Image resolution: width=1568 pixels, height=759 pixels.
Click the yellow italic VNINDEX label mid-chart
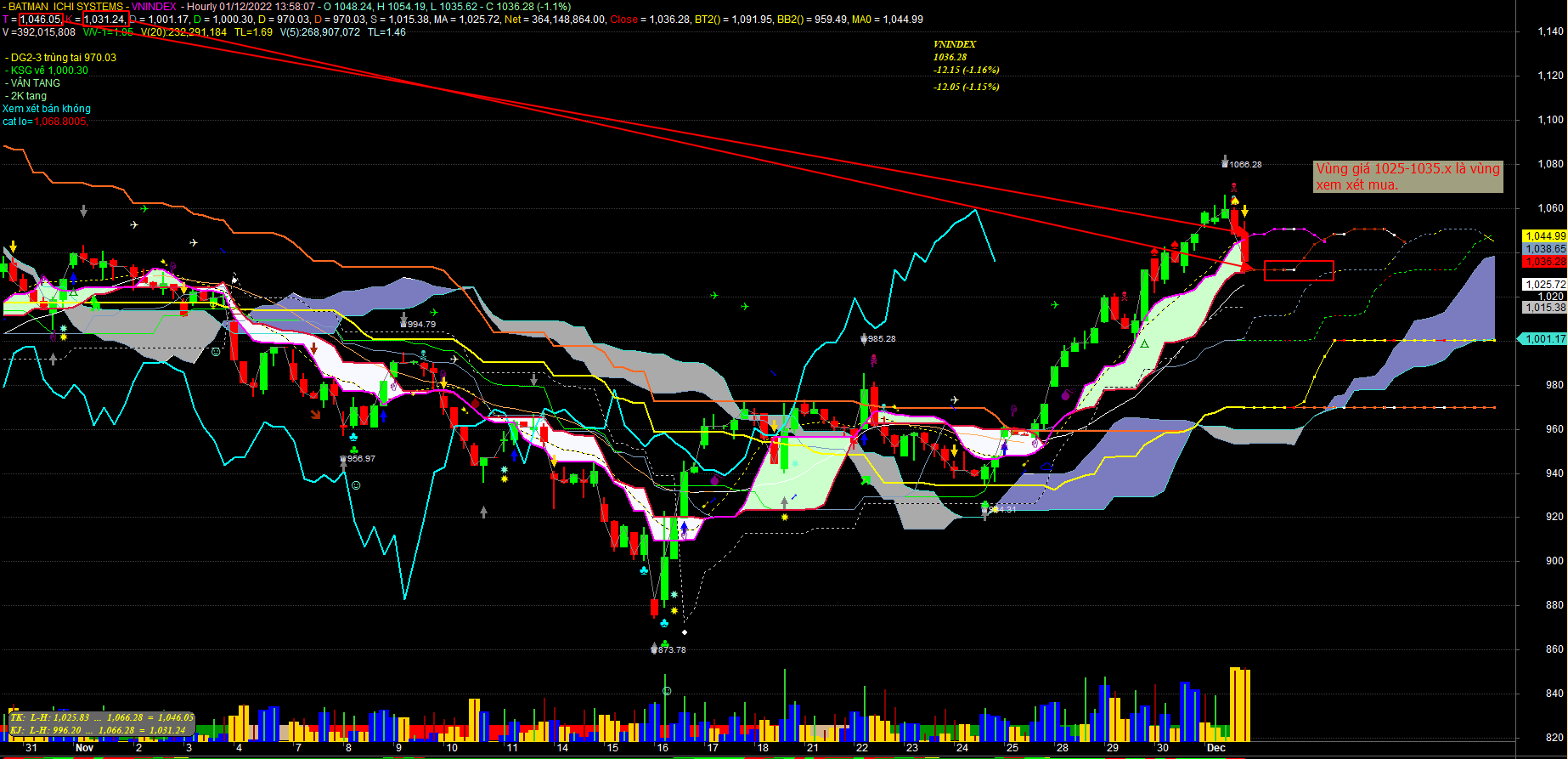coord(955,44)
